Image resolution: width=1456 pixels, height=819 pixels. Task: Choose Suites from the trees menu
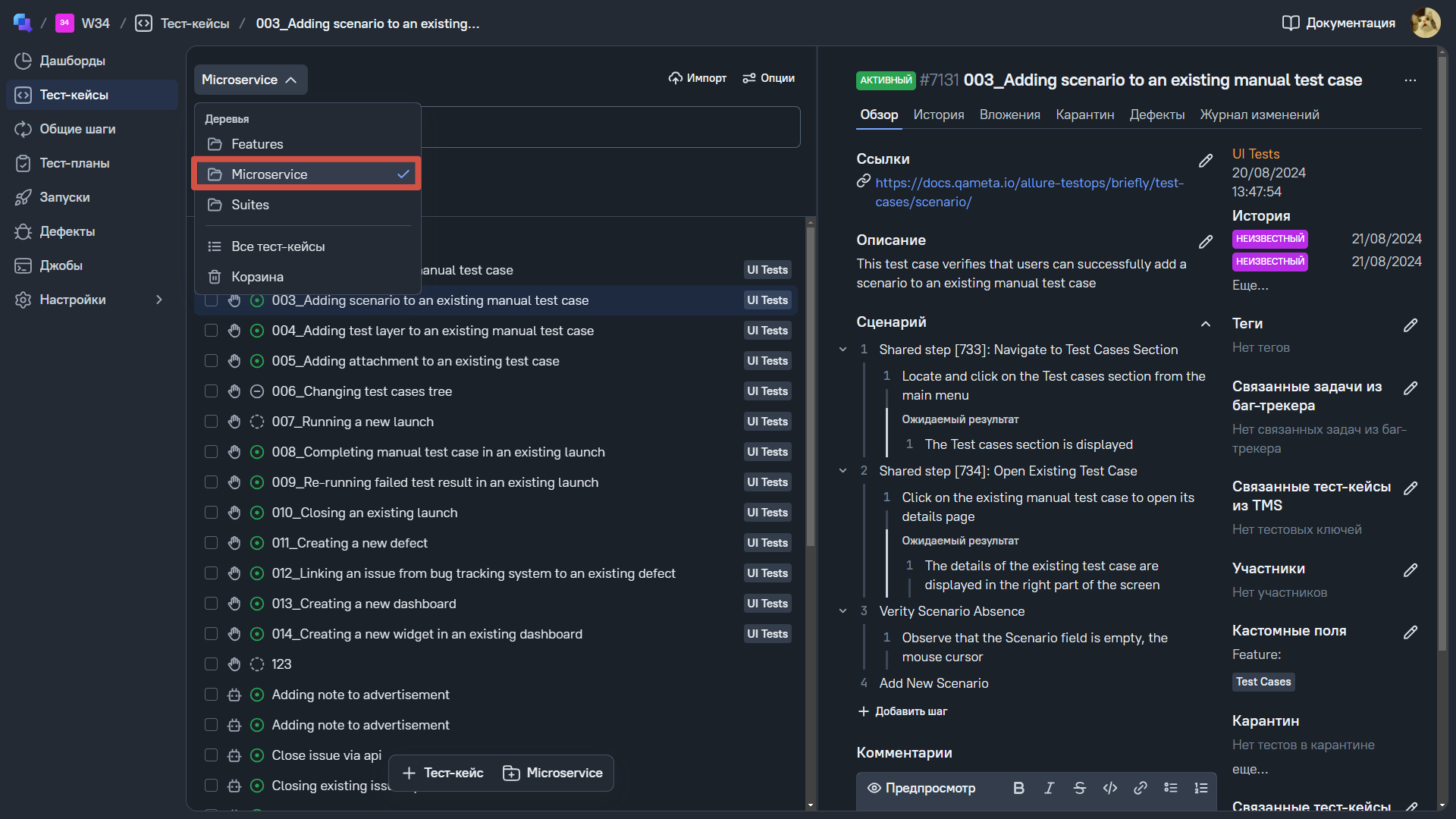[x=250, y=205]
